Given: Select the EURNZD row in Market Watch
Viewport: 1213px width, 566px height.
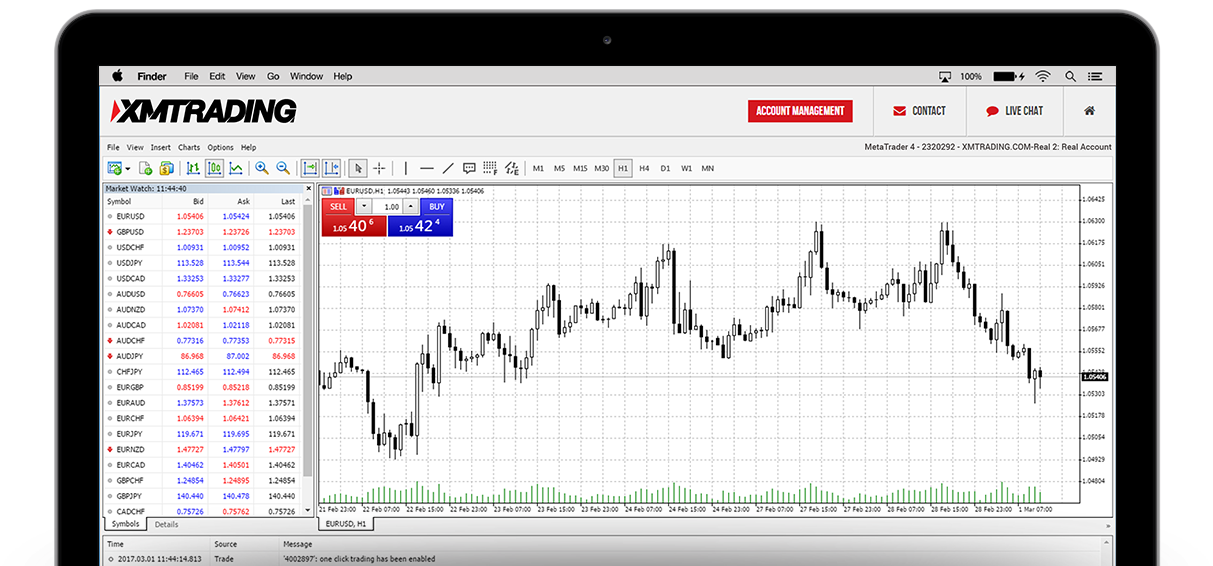Looking at the screenshot, I should [x=203, y=450].
